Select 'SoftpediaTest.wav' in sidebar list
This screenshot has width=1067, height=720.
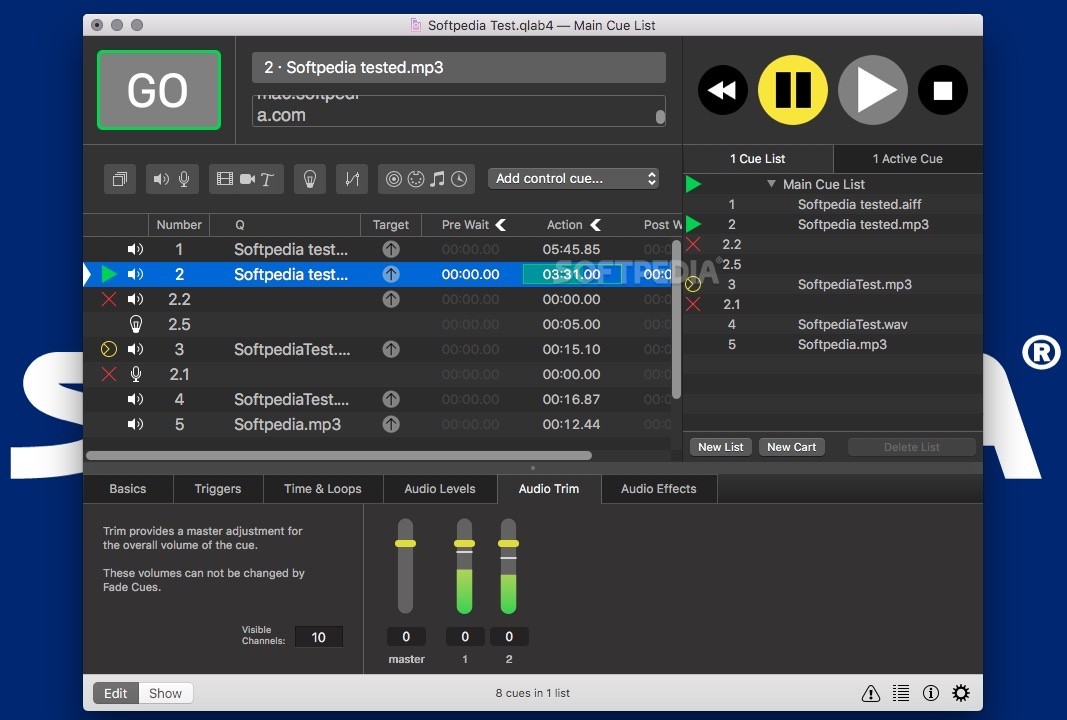point(852,325)
